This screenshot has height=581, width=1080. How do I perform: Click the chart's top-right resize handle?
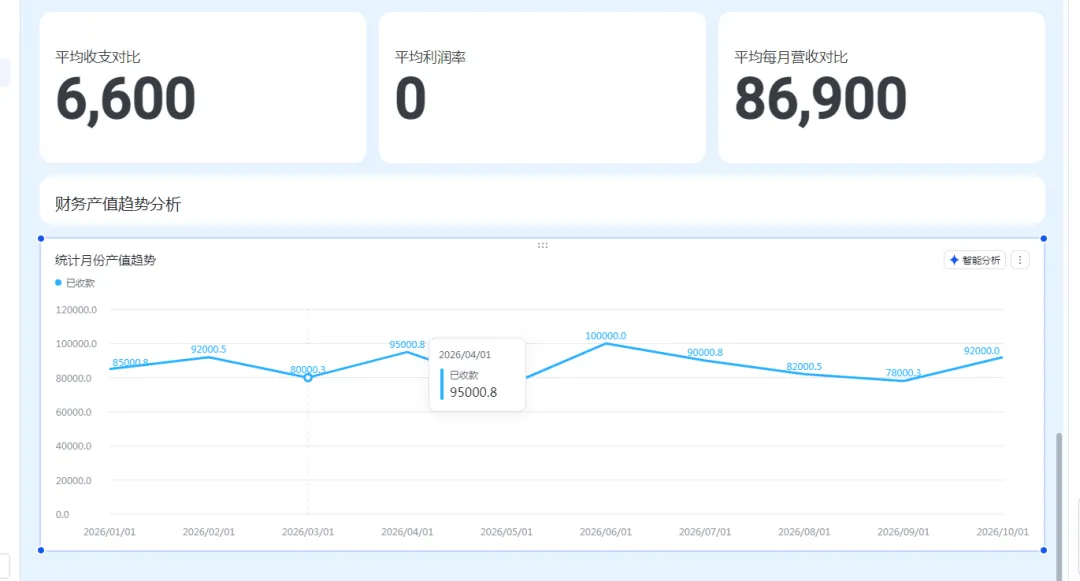(1043, 238)
